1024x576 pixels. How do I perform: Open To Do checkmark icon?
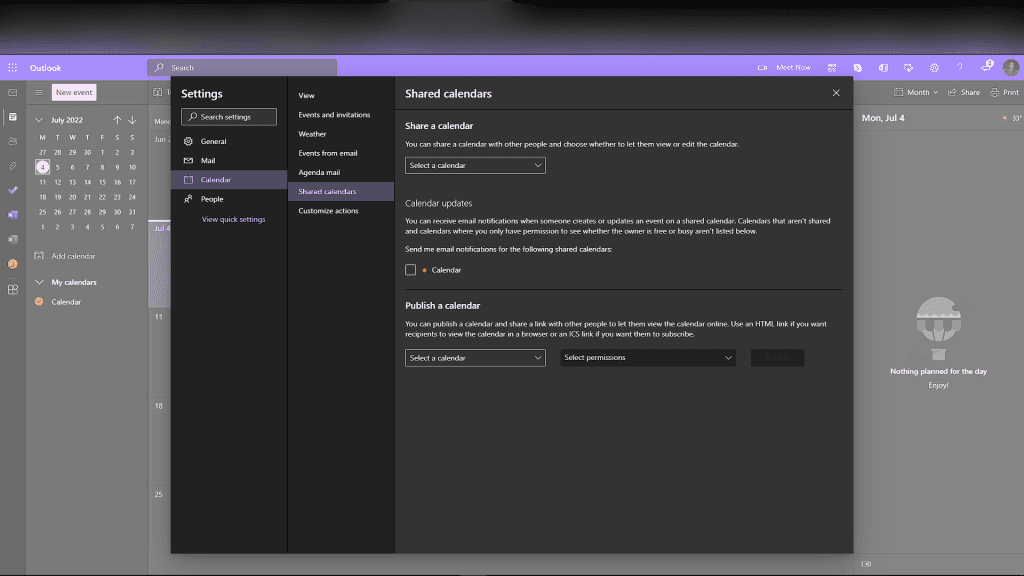(12, 190)
